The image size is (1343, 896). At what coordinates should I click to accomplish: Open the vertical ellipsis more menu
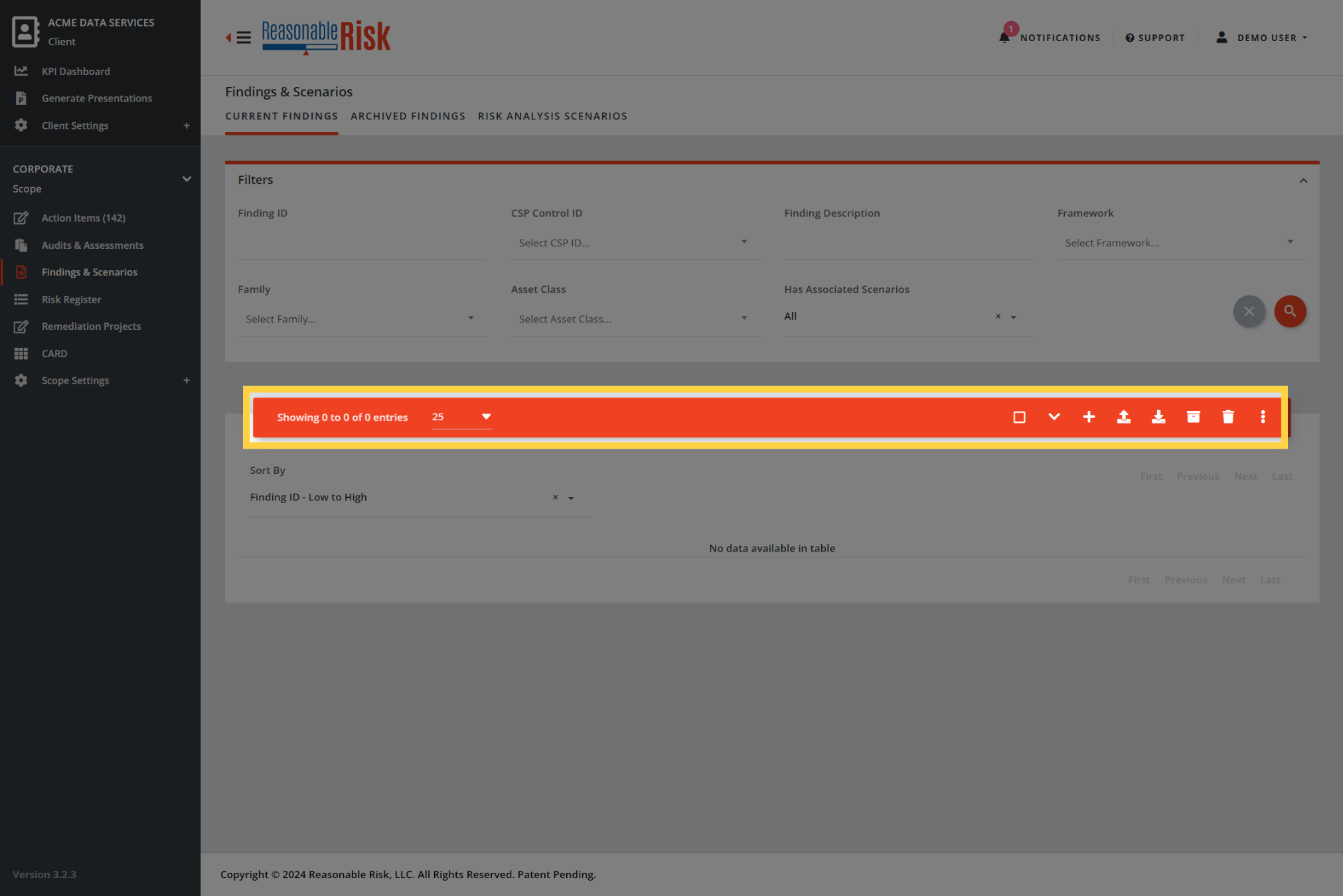[1263, 417]
